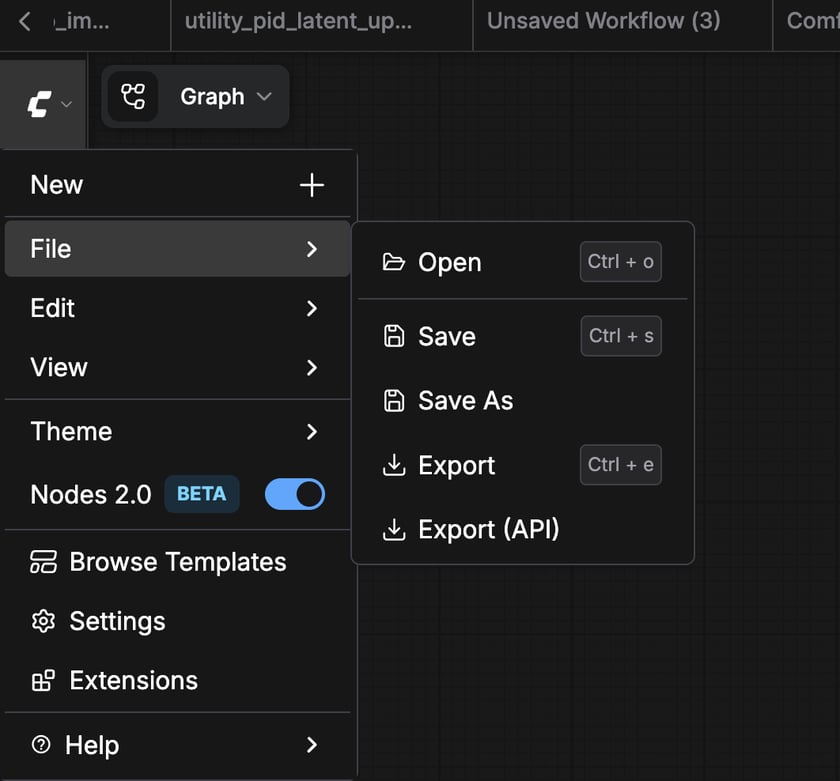Choose Export (API) in the File submenu
Screen dimensions: 840x781
[522, 529]
